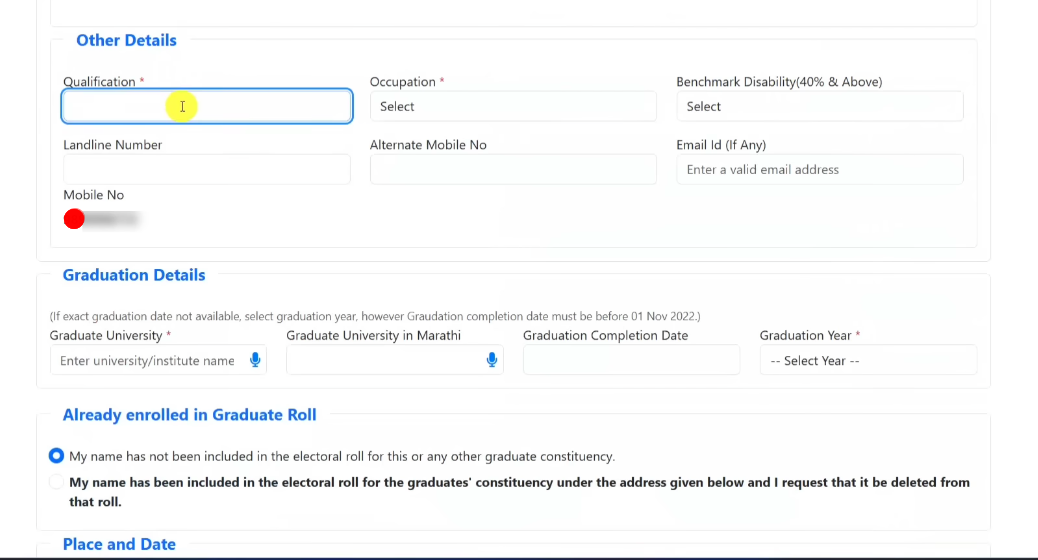Click the red dot beside mobile number
This screenshot has width=1038, height=560.
point(73,218)
